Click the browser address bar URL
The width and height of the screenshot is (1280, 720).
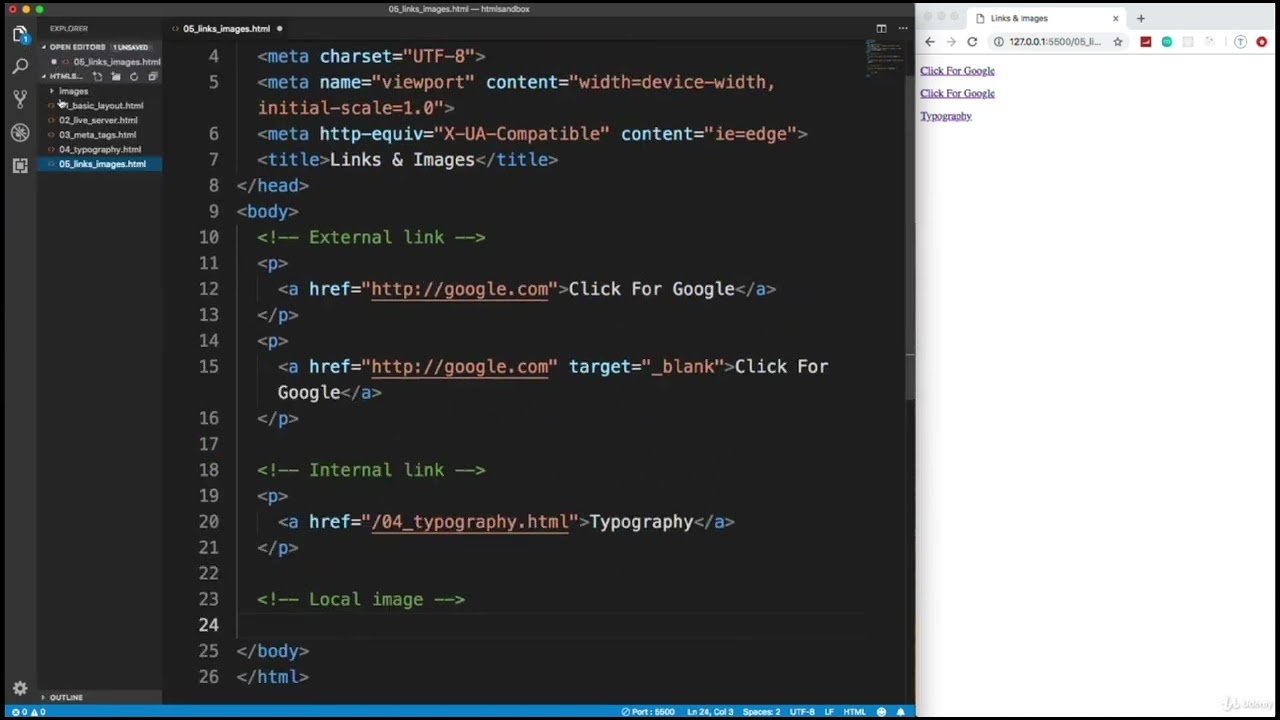[x=1055, y=42]
